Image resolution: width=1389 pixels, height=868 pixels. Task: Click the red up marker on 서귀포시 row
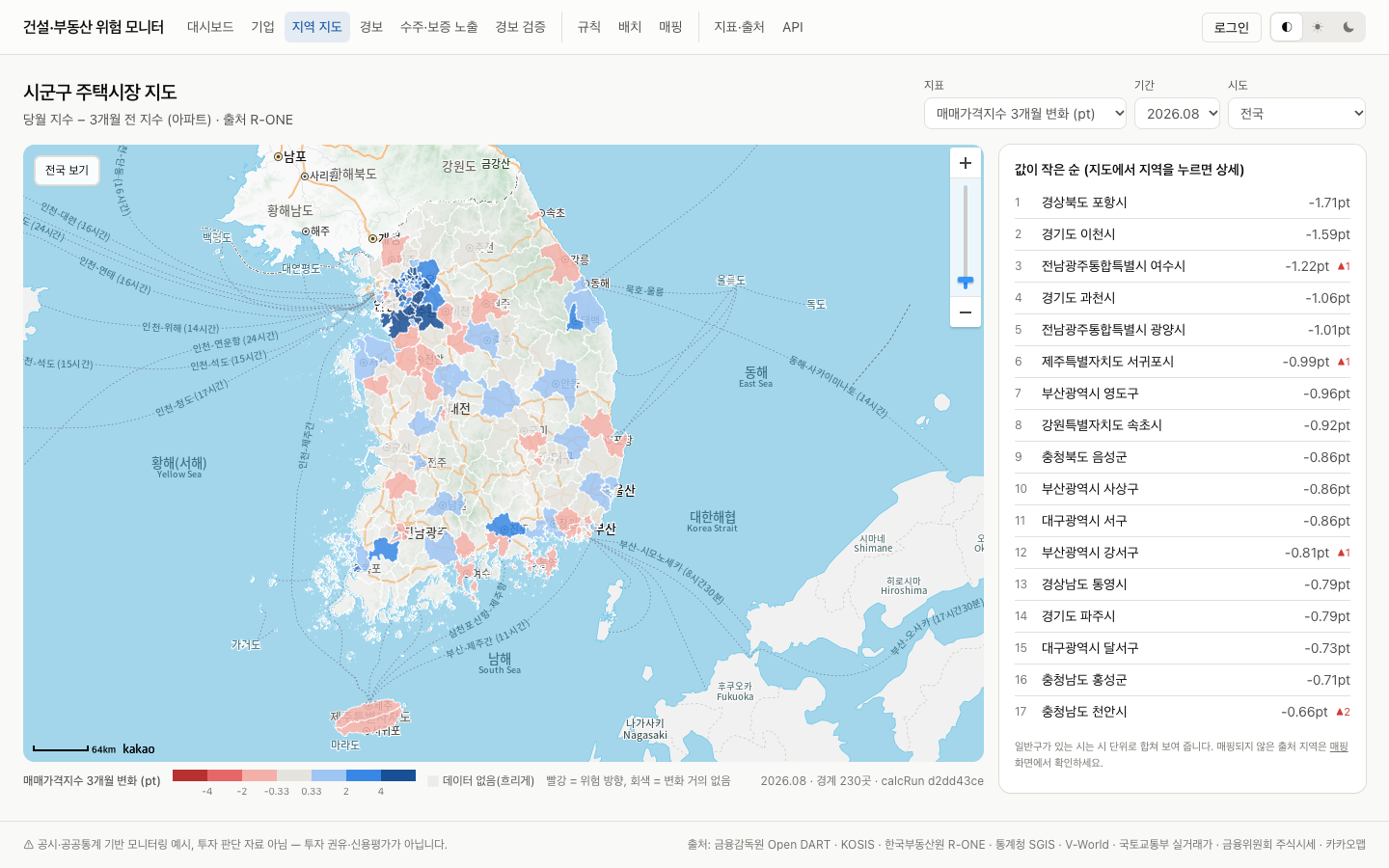(1344, 362)
